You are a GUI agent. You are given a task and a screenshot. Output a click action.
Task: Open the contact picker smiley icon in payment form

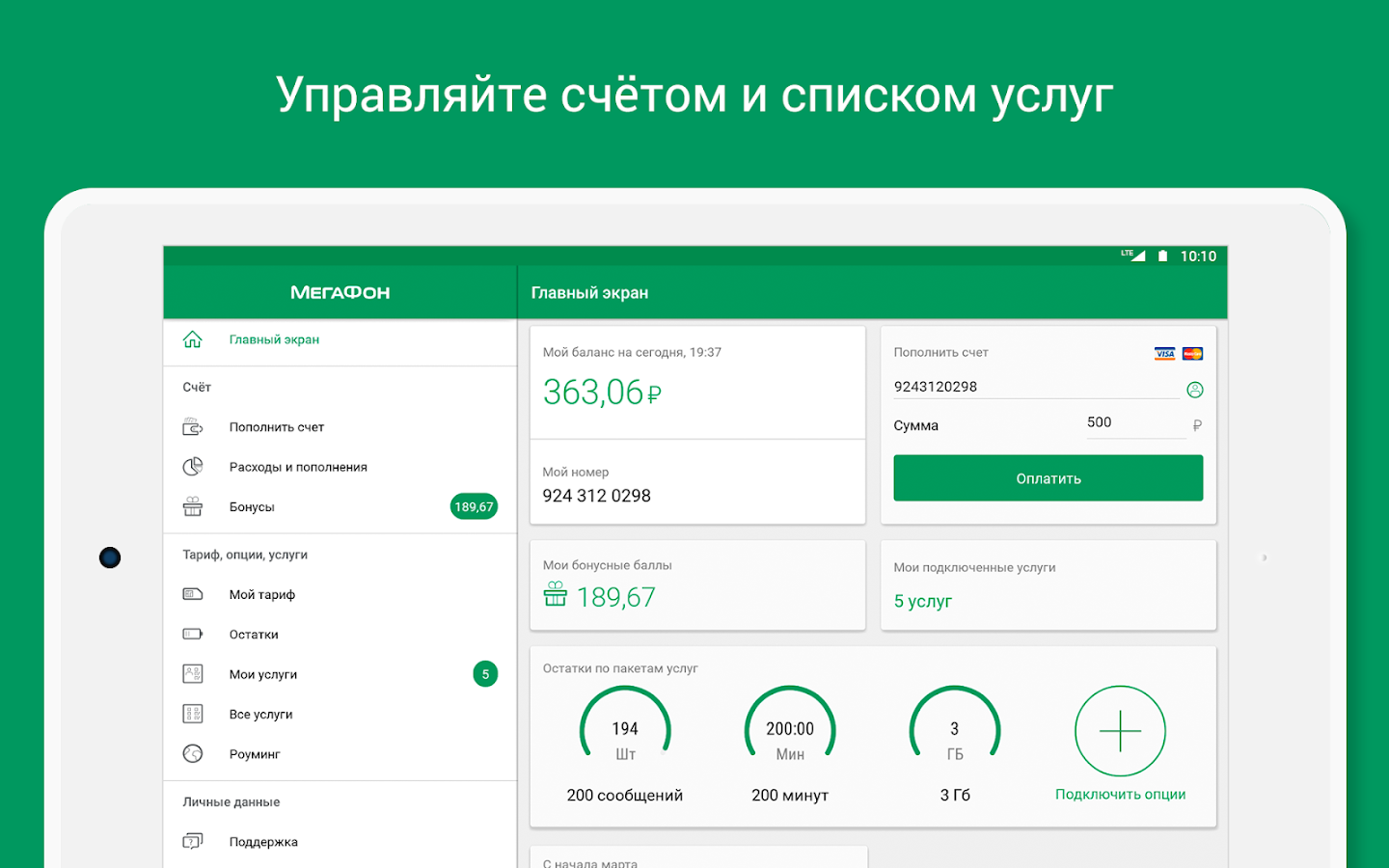(x=1195, y=389)
